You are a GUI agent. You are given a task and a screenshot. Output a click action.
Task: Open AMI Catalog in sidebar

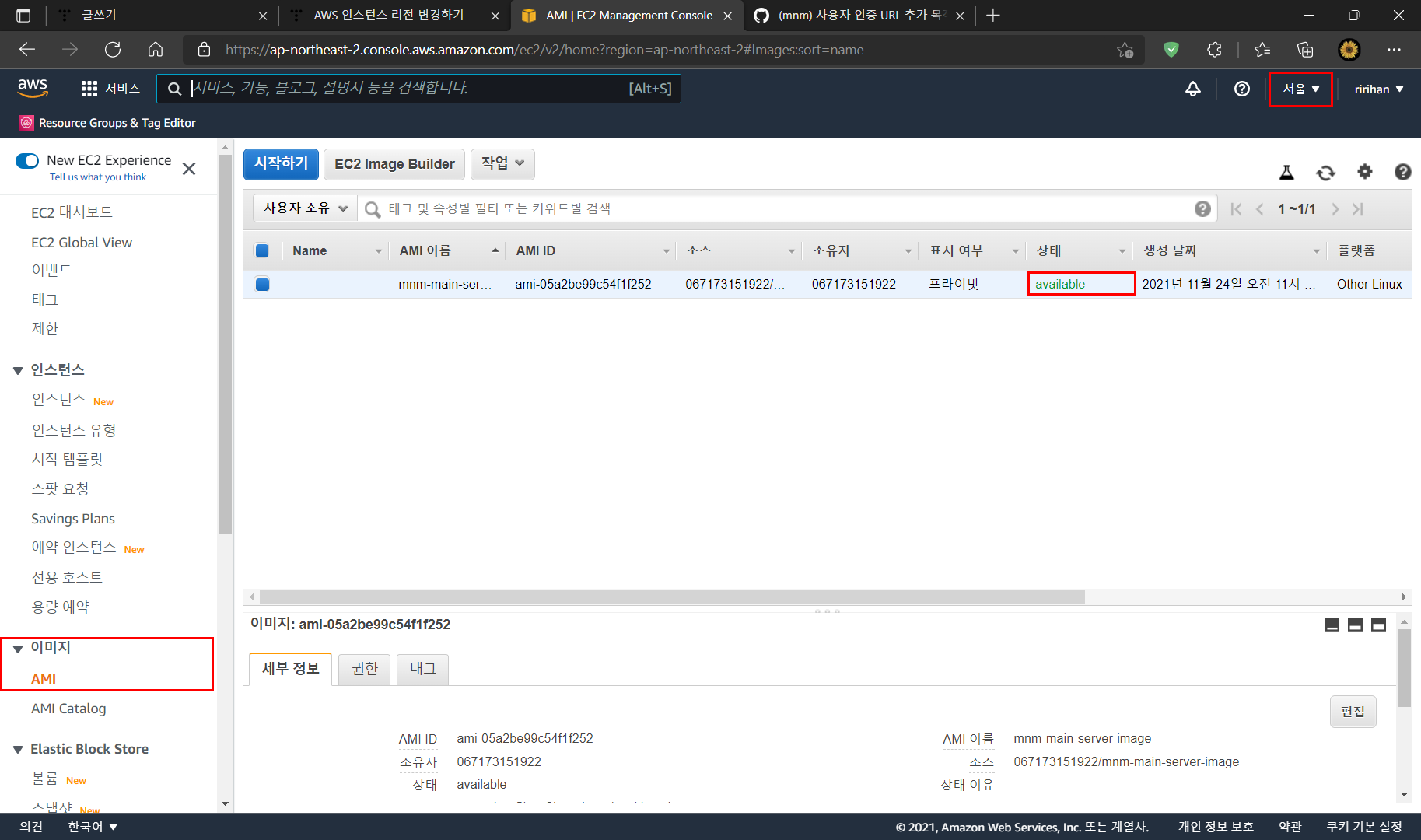click(68, 709)
